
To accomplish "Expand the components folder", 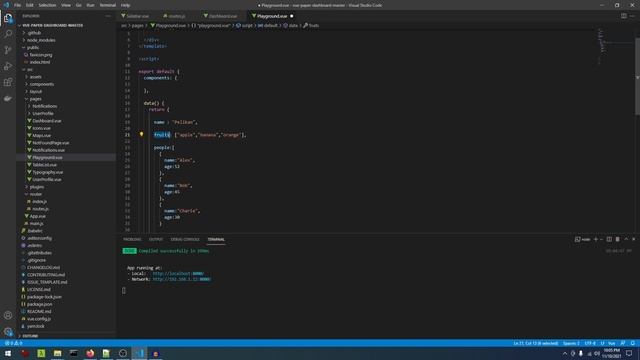I will 67,84.
